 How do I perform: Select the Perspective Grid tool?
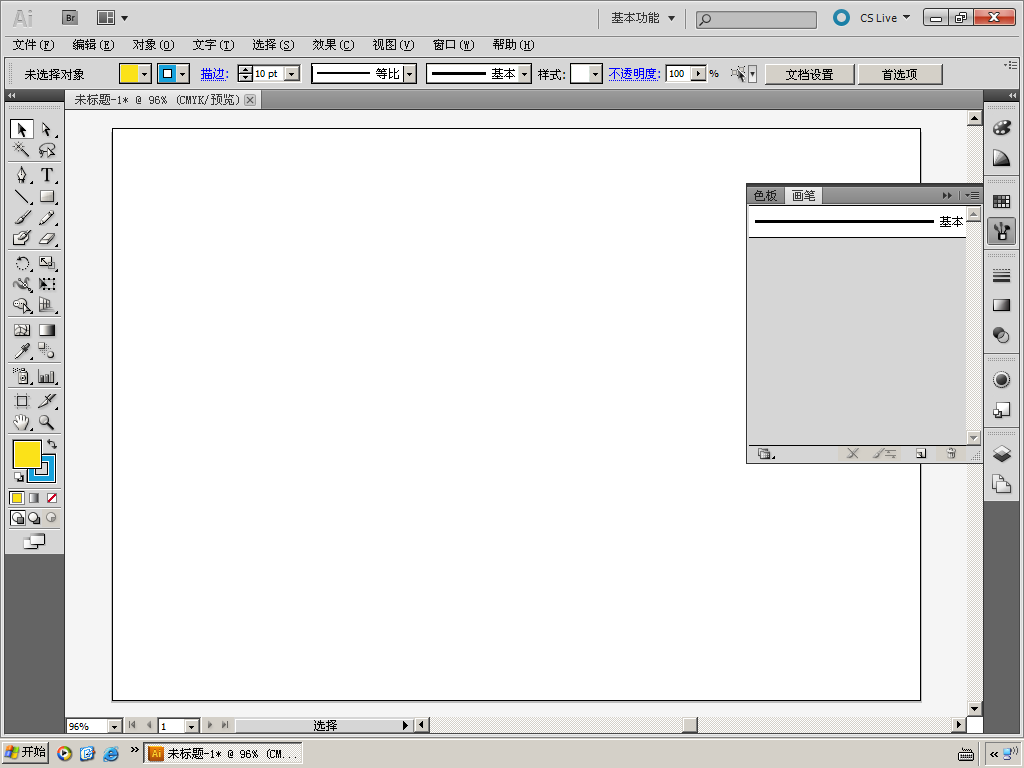[x=46, y=305]
